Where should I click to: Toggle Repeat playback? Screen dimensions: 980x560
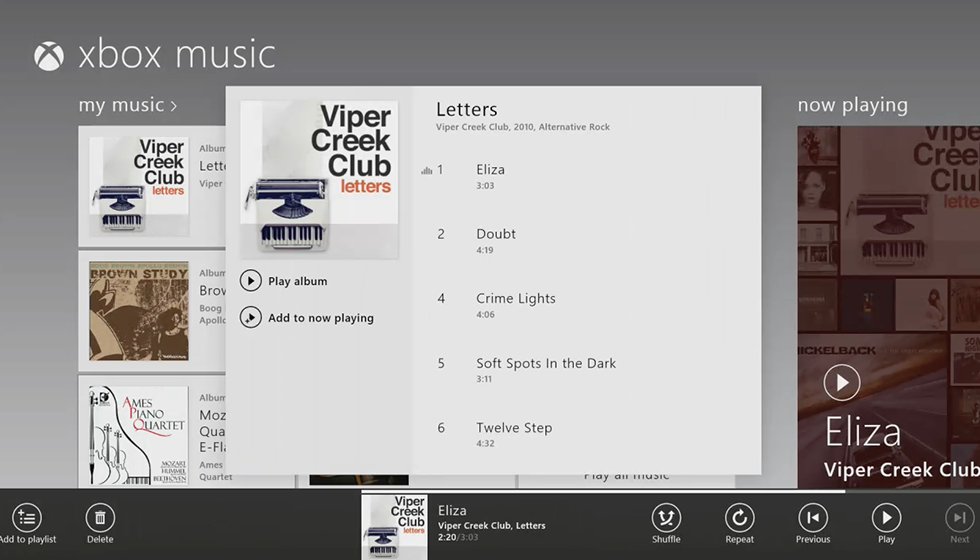pyautogui.click(x=740, y=517)
